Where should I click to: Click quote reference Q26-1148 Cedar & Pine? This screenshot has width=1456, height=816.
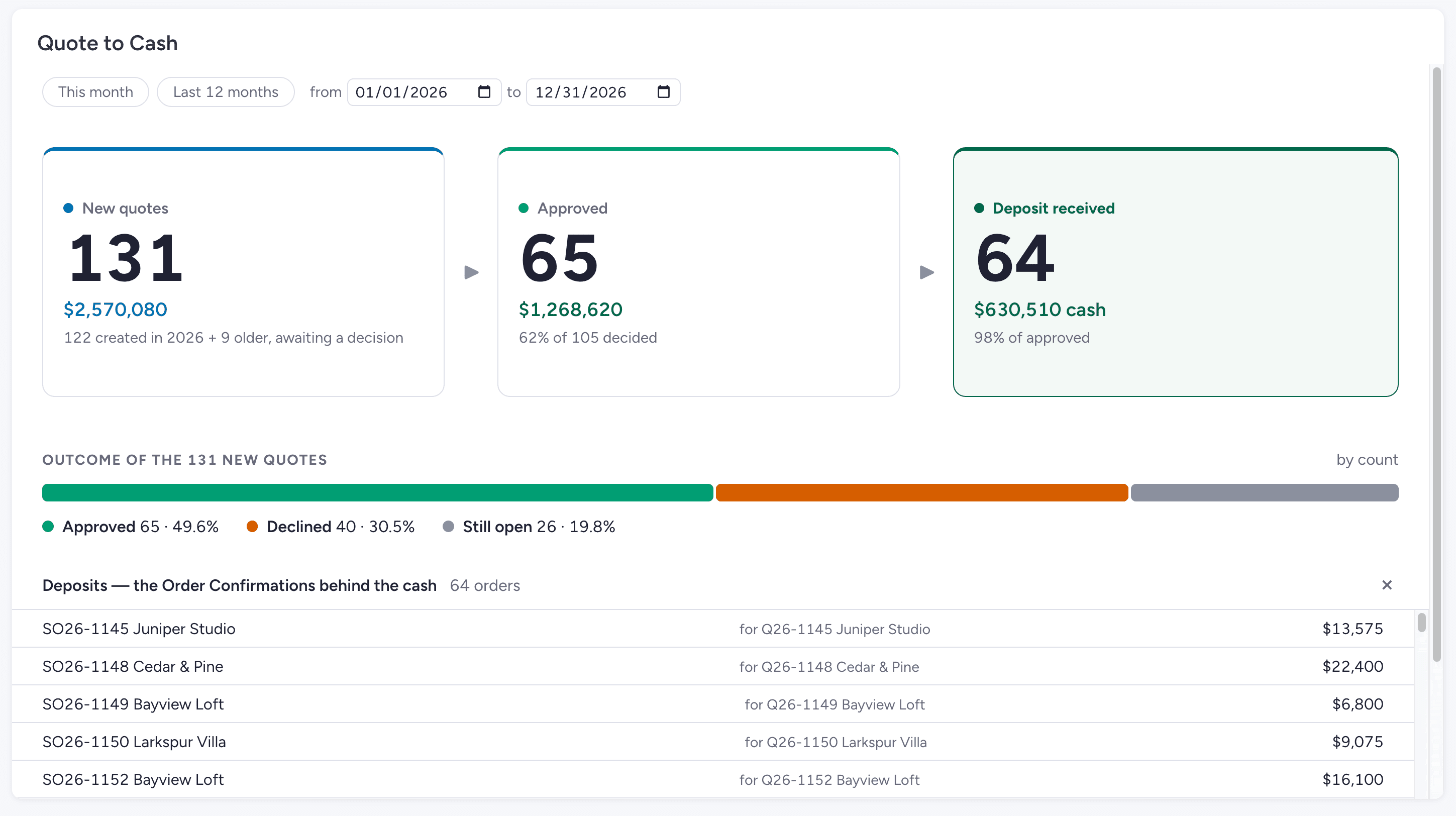[x=828, y=667]
